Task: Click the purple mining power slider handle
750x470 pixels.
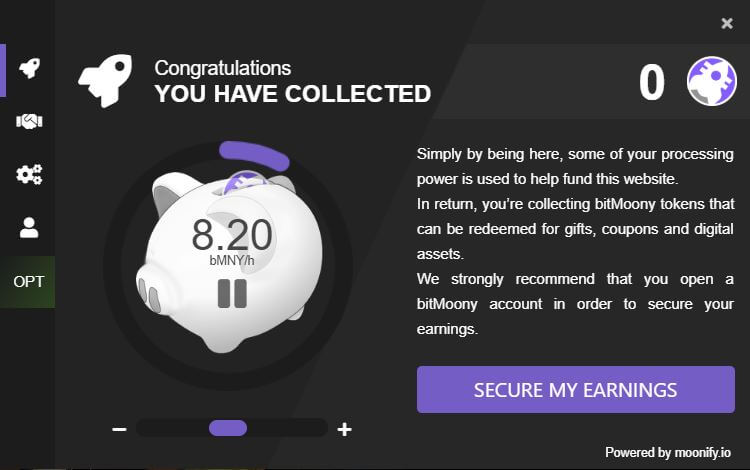Action: [228, 428]
